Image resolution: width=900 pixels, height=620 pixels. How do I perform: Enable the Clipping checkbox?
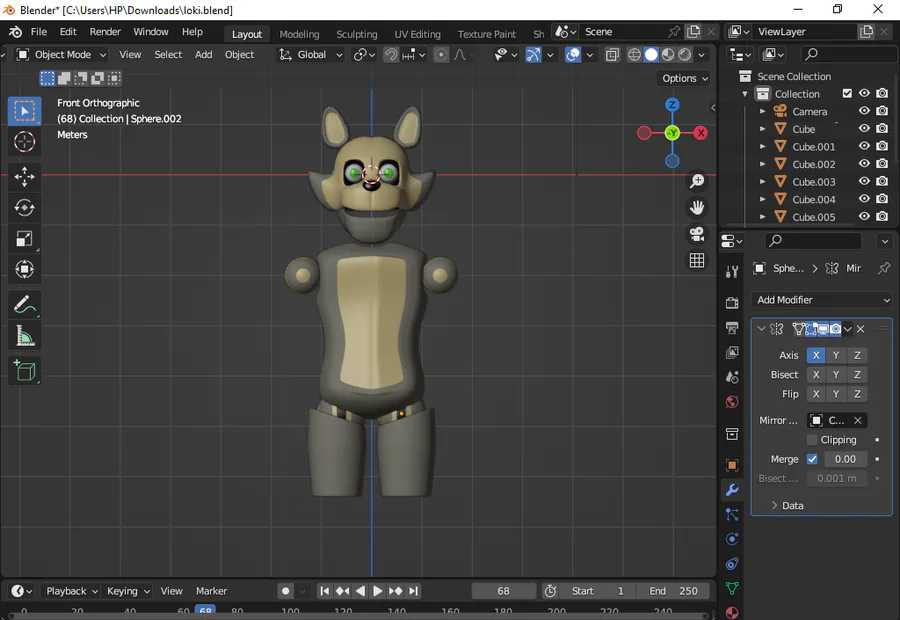click(812, 440)
